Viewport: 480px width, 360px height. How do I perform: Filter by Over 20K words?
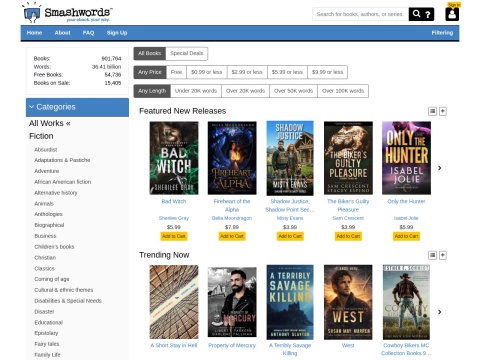point(245,91)
